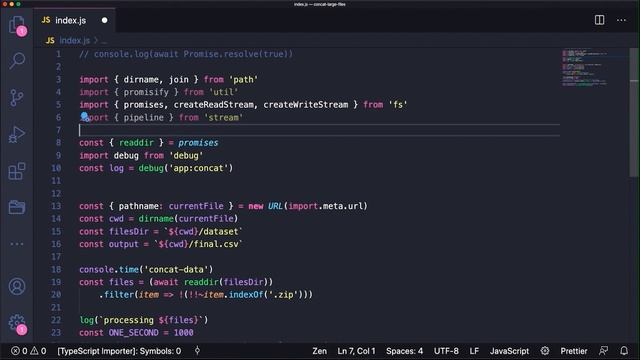Screen dimensions: 640x360
Task: Click the vertical editor scrollbar
Action: click(x=634, y=113)
